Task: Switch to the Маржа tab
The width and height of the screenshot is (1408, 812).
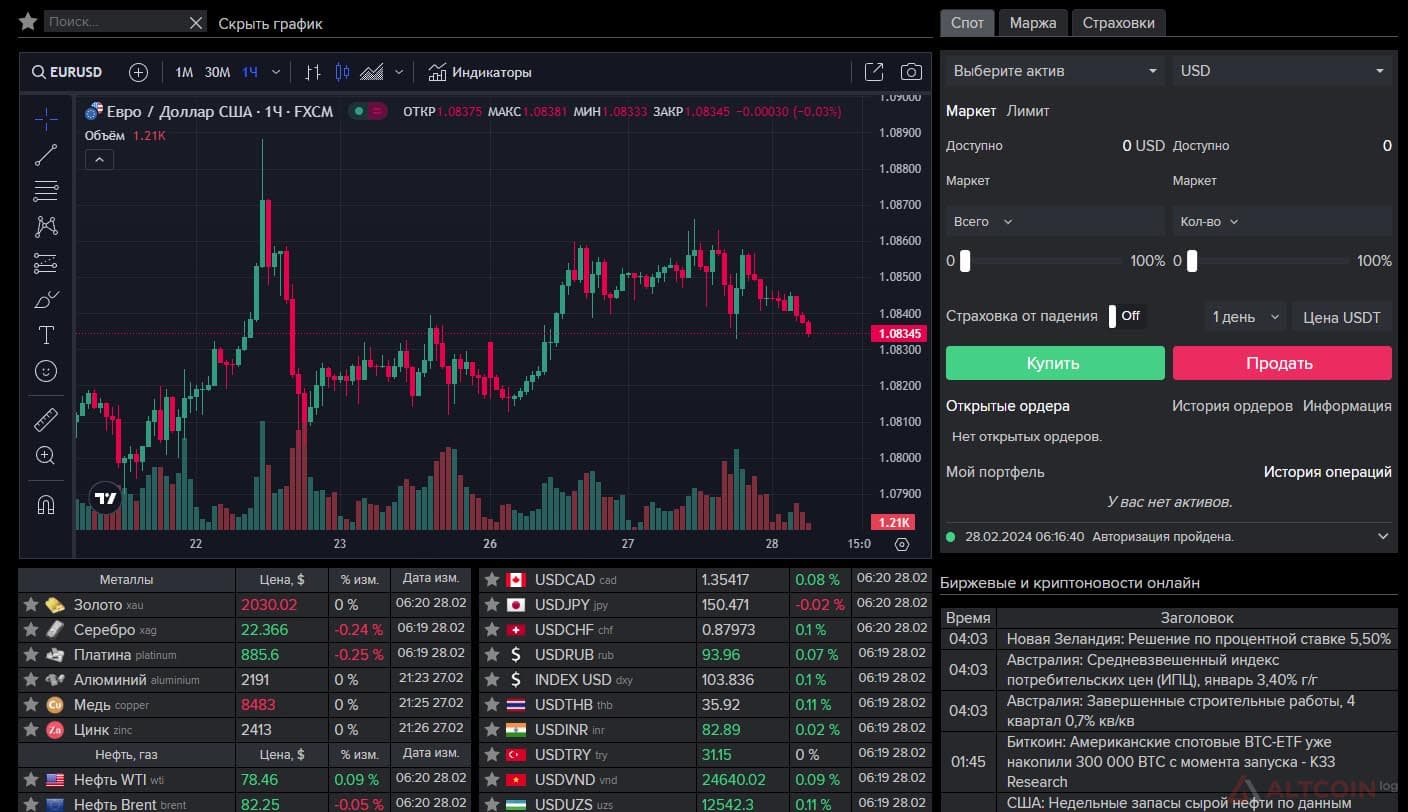Action: (1033, 23)
